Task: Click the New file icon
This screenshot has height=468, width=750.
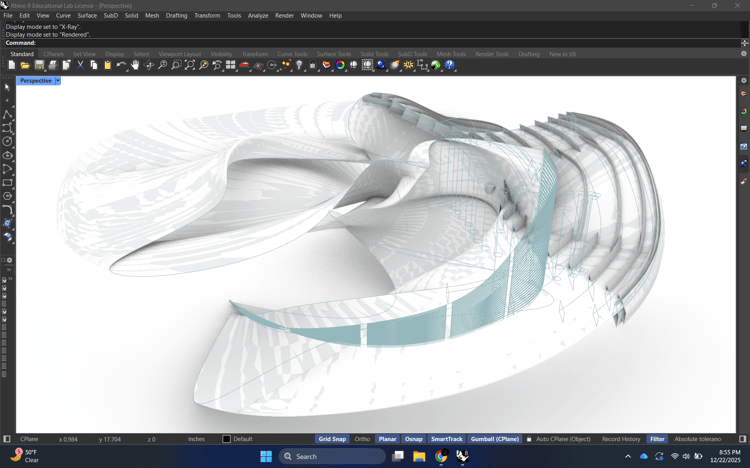Action: pyautogui.click(x=12, y=65)
